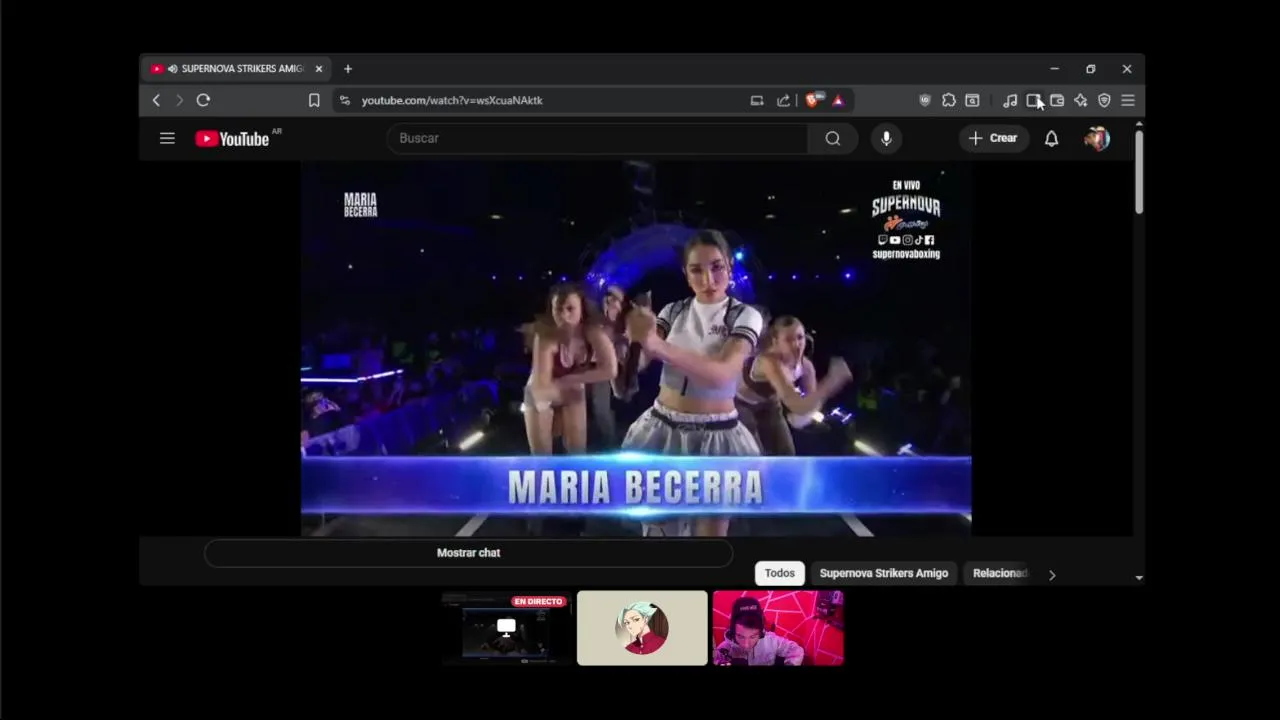1280x720 pixels.
Task: Click the window search extension icon
Action: [x=972, y=100]
